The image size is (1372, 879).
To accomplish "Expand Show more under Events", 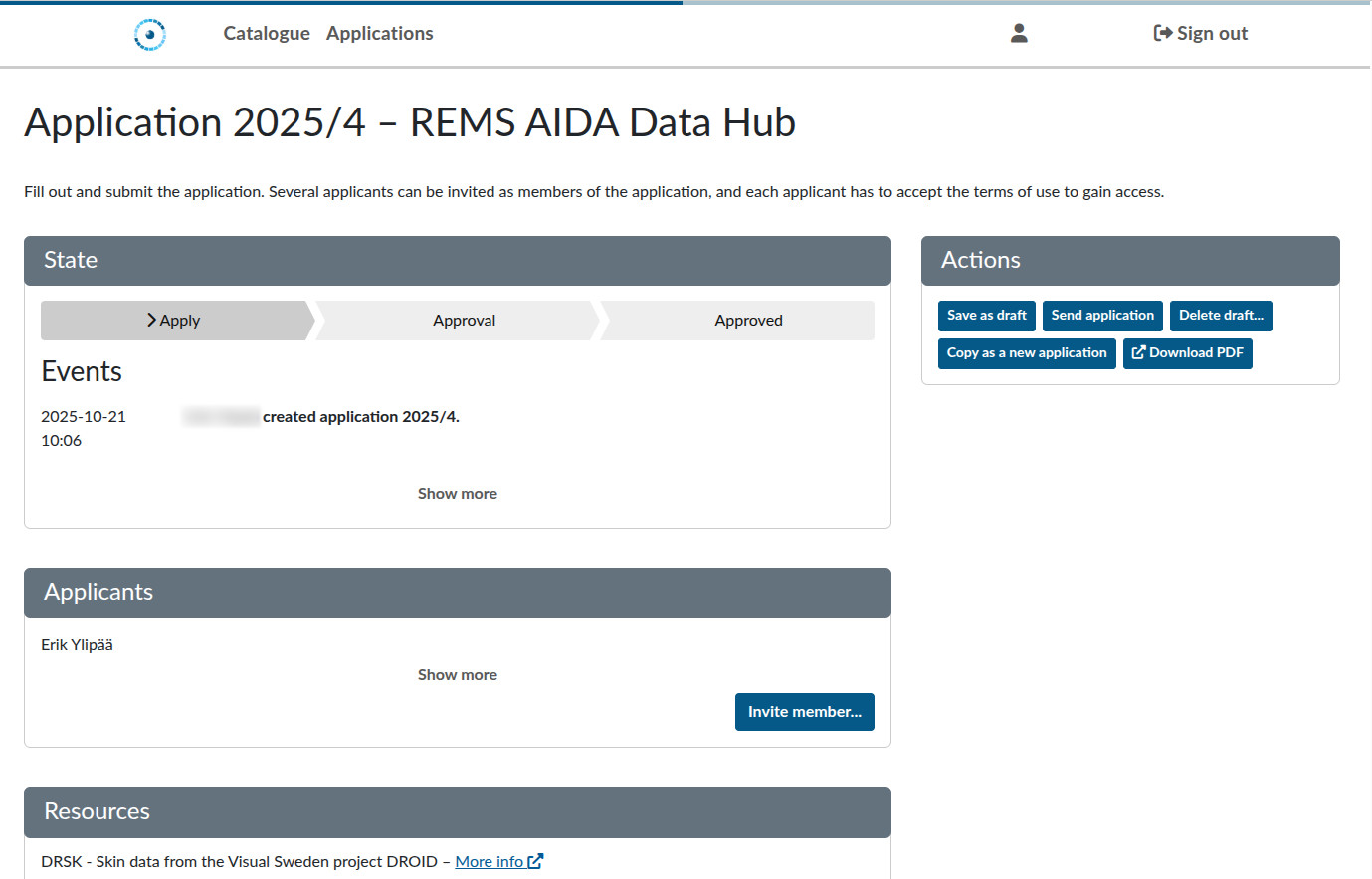I will click(x=457, y=494).
